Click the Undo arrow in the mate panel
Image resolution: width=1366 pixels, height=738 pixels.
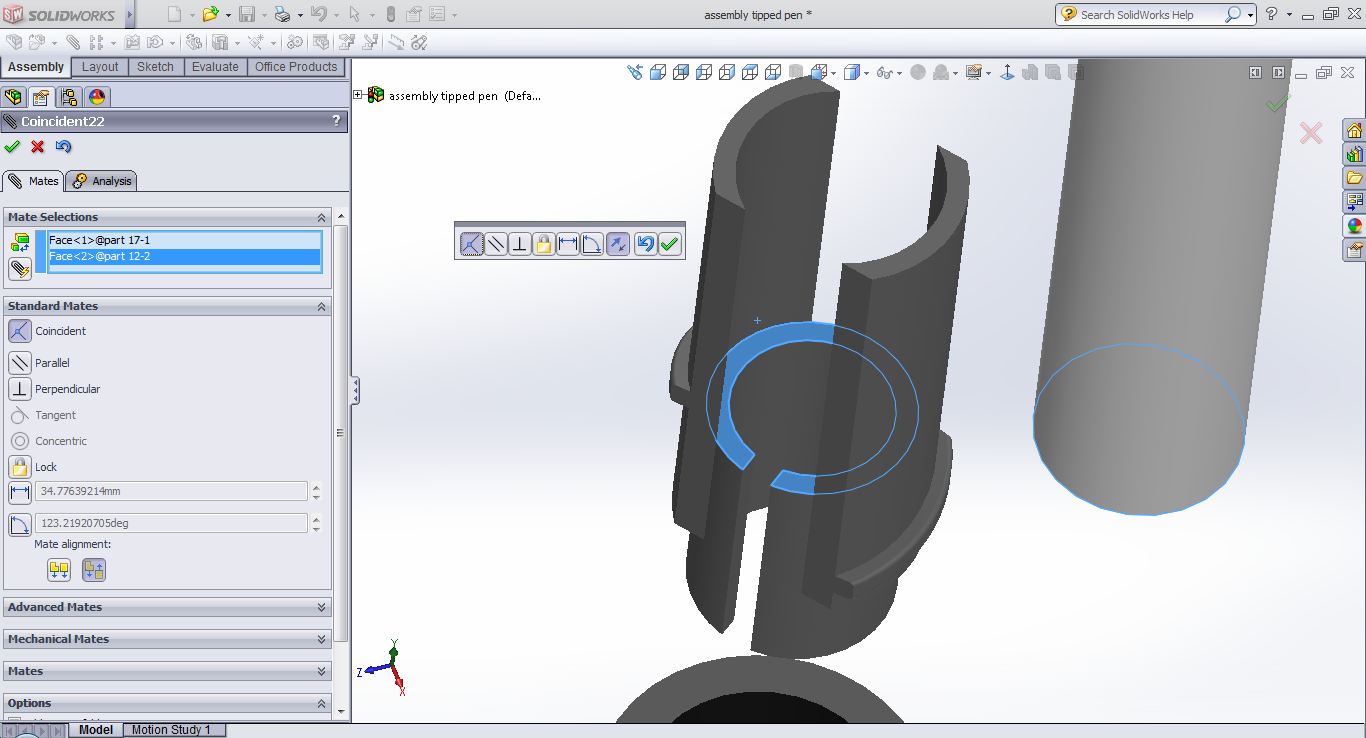coord(63,147)
